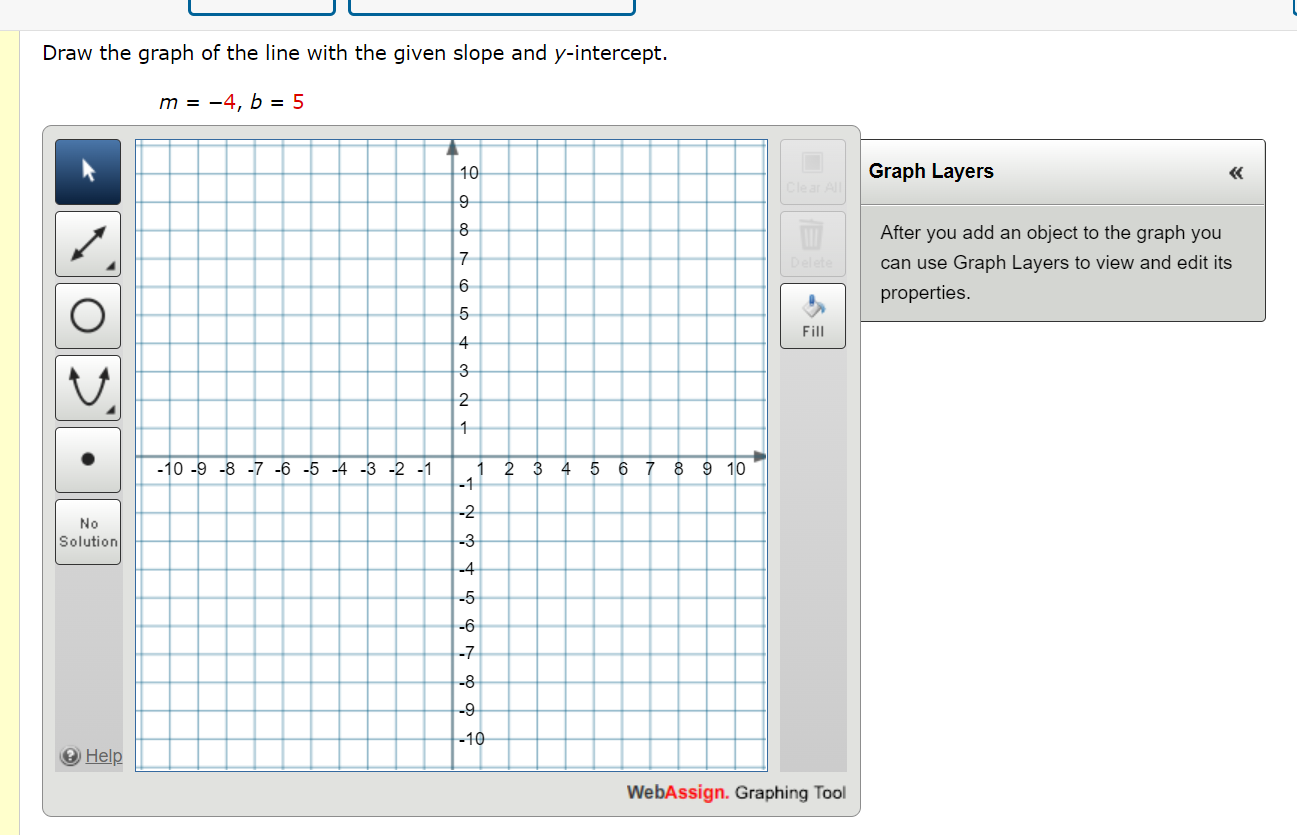1297x835 pixels.
Task: Click the Delete button
Action: pos(812,243)
